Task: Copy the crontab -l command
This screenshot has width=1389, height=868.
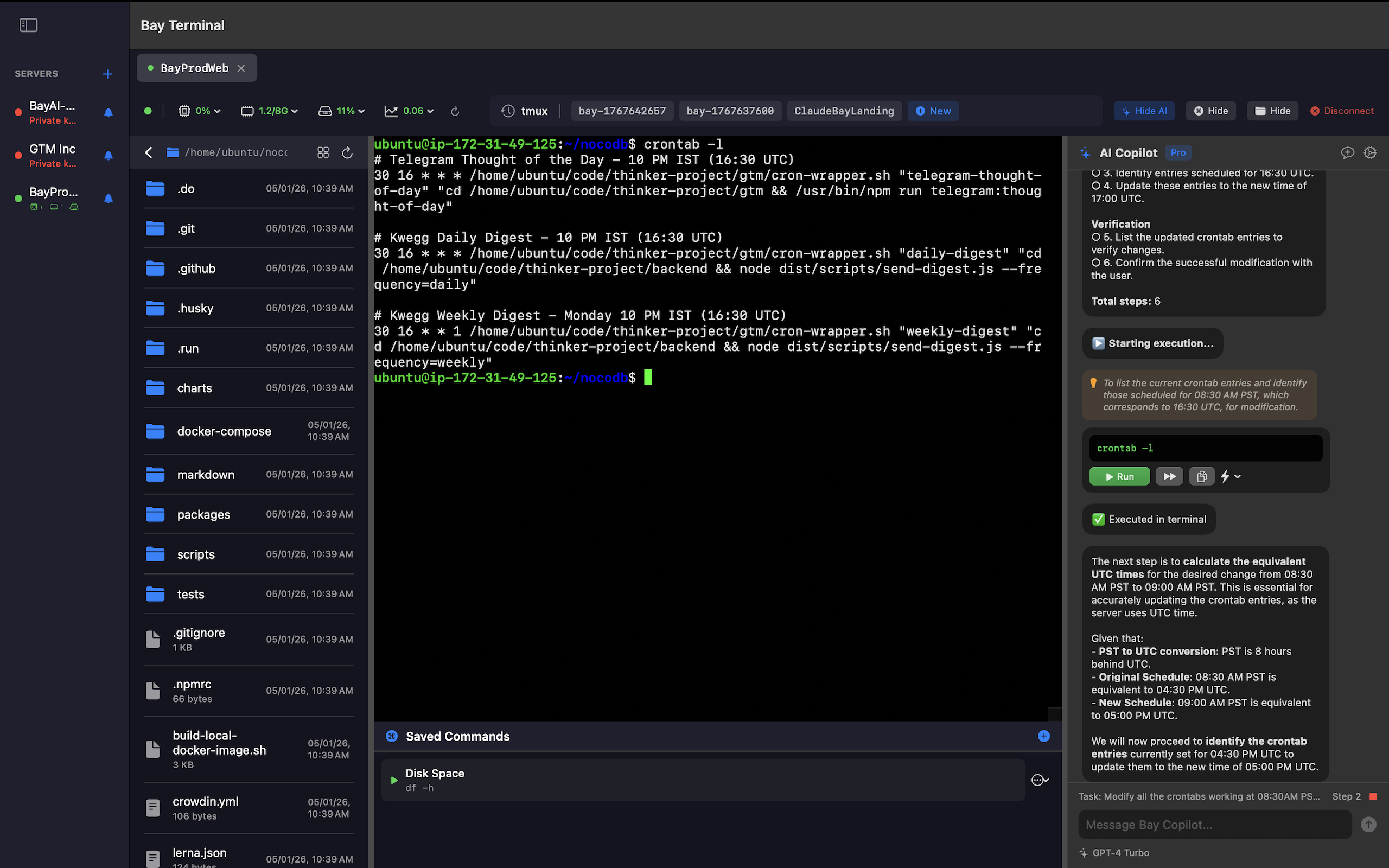Action: click(1201, 476)
